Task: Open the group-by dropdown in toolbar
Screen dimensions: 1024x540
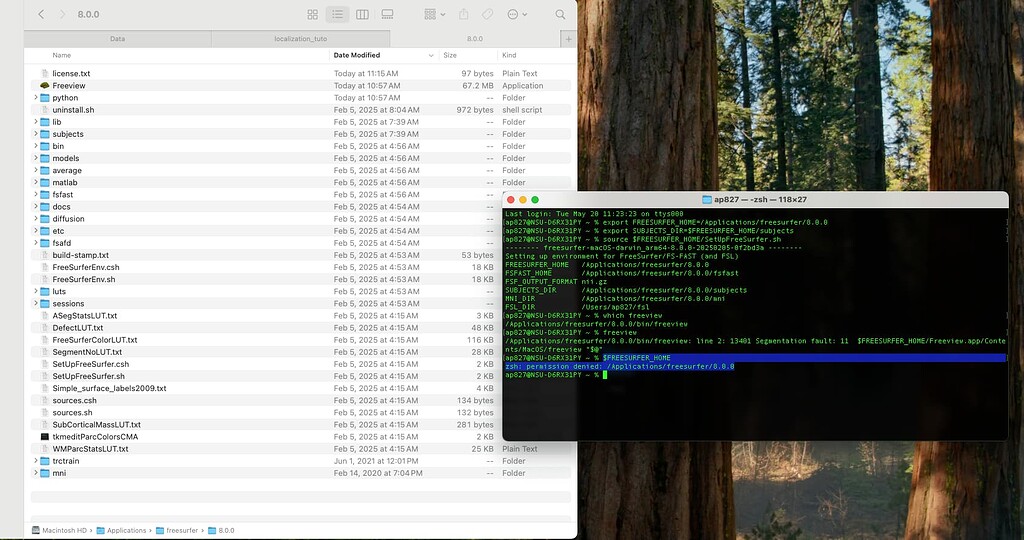Action: click(x=434, y=14)
